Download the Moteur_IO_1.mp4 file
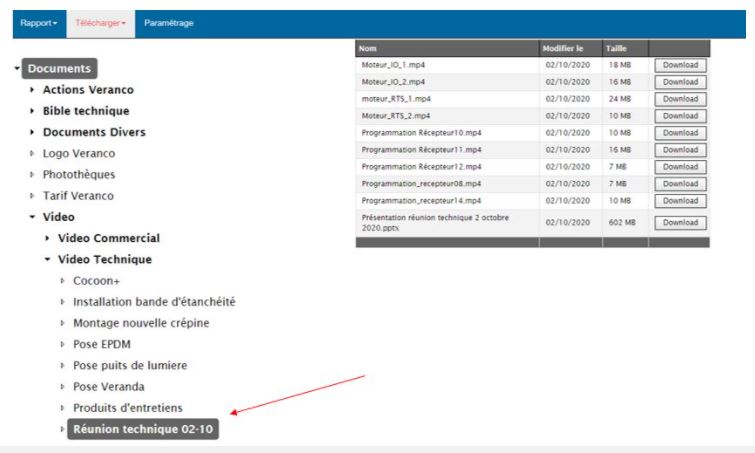This screenshot has height=453, width=755. [680, 65]
